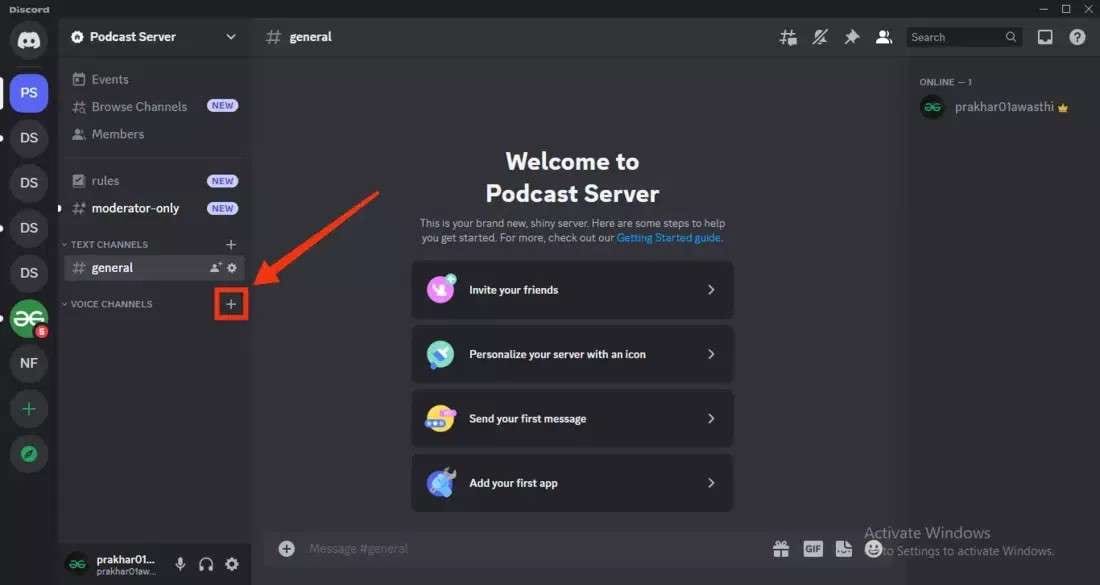Open the moderator-only channel
The image size is (1100, 585).
point(154,208)
